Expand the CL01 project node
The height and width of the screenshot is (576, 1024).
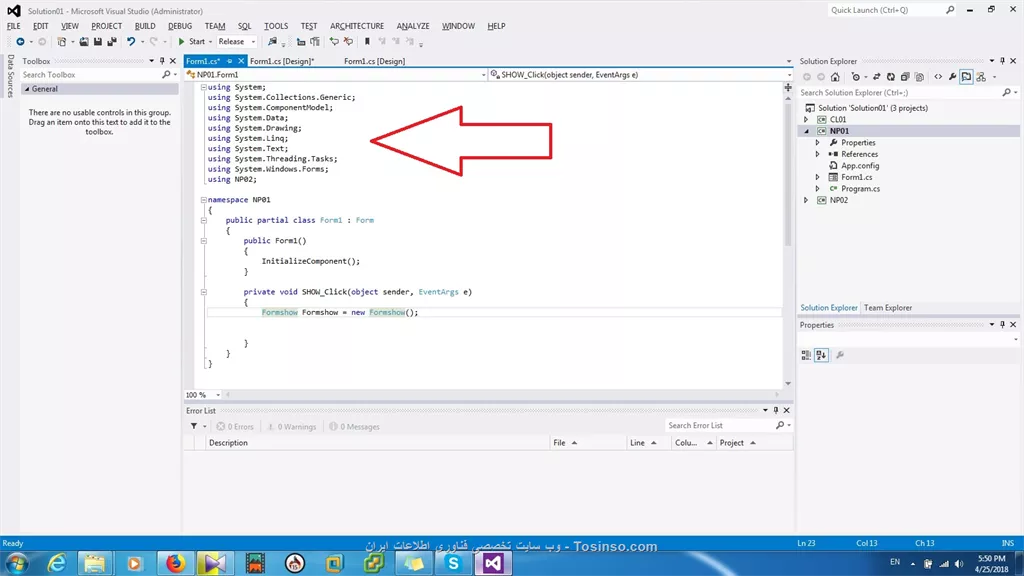tap(806, 120)
